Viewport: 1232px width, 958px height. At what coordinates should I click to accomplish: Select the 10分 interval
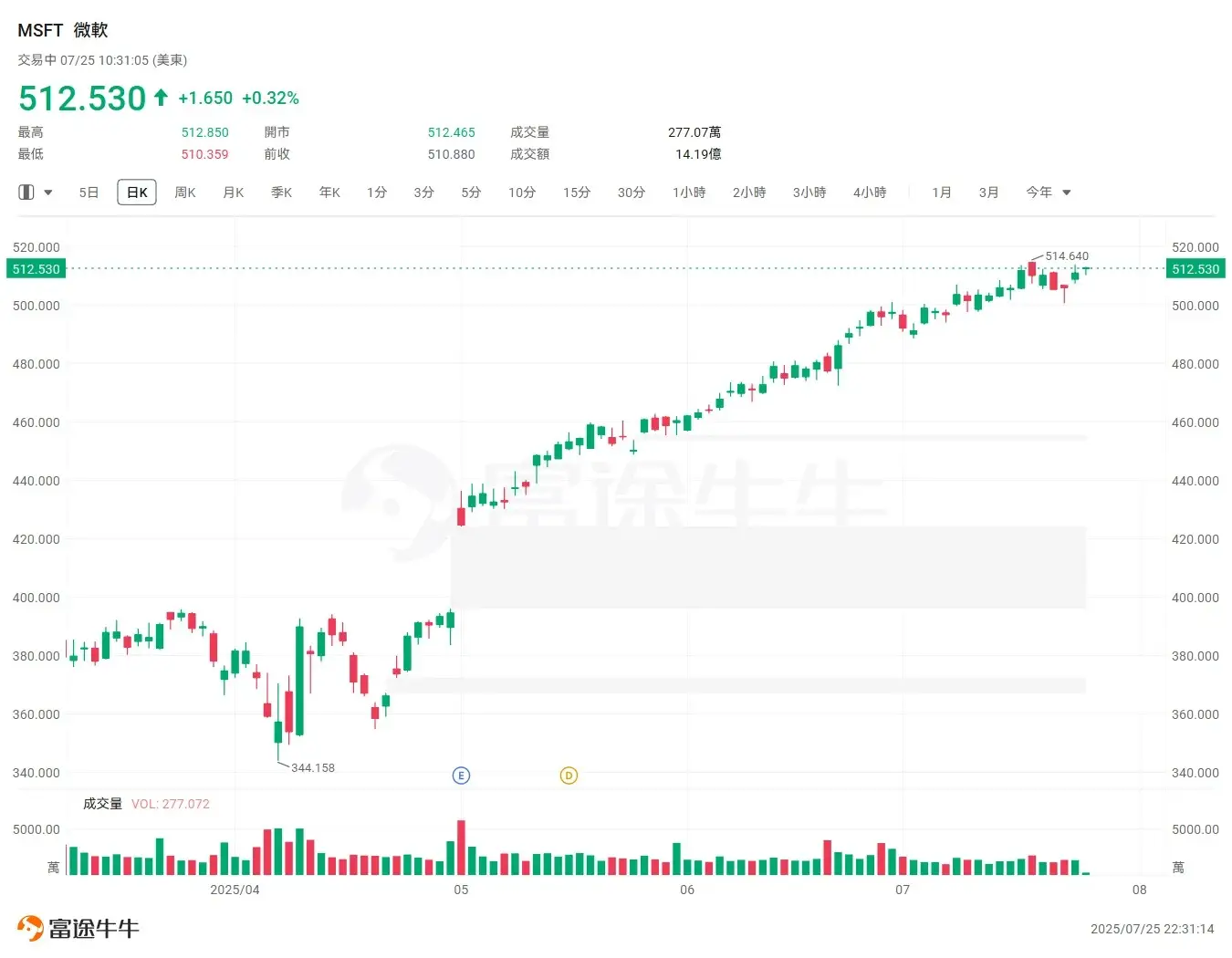click(522, 193)
